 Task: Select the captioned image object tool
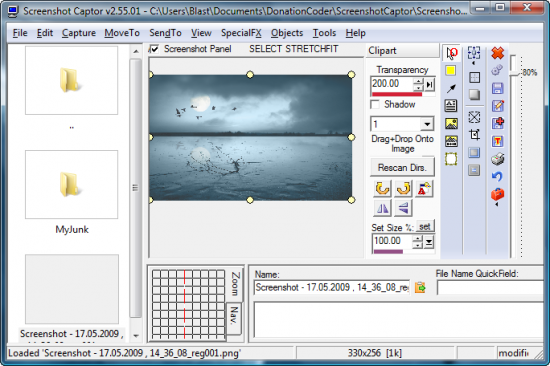pyautogui.click(x=451, y=141)
